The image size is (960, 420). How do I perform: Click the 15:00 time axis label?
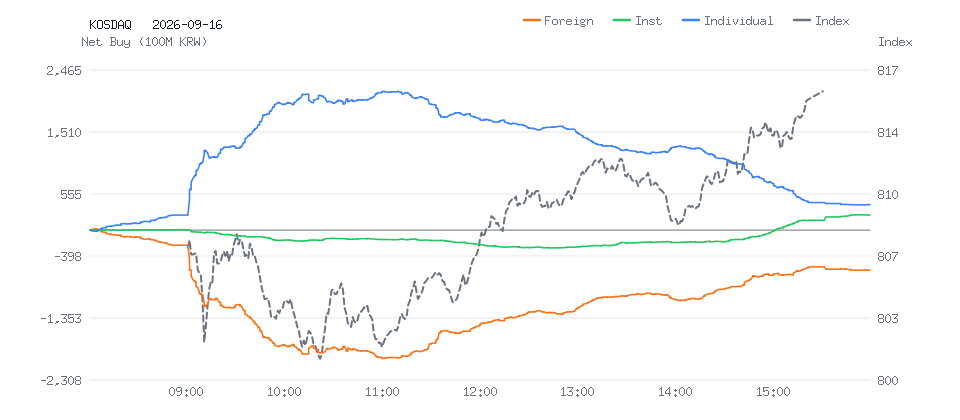point(773,392)
